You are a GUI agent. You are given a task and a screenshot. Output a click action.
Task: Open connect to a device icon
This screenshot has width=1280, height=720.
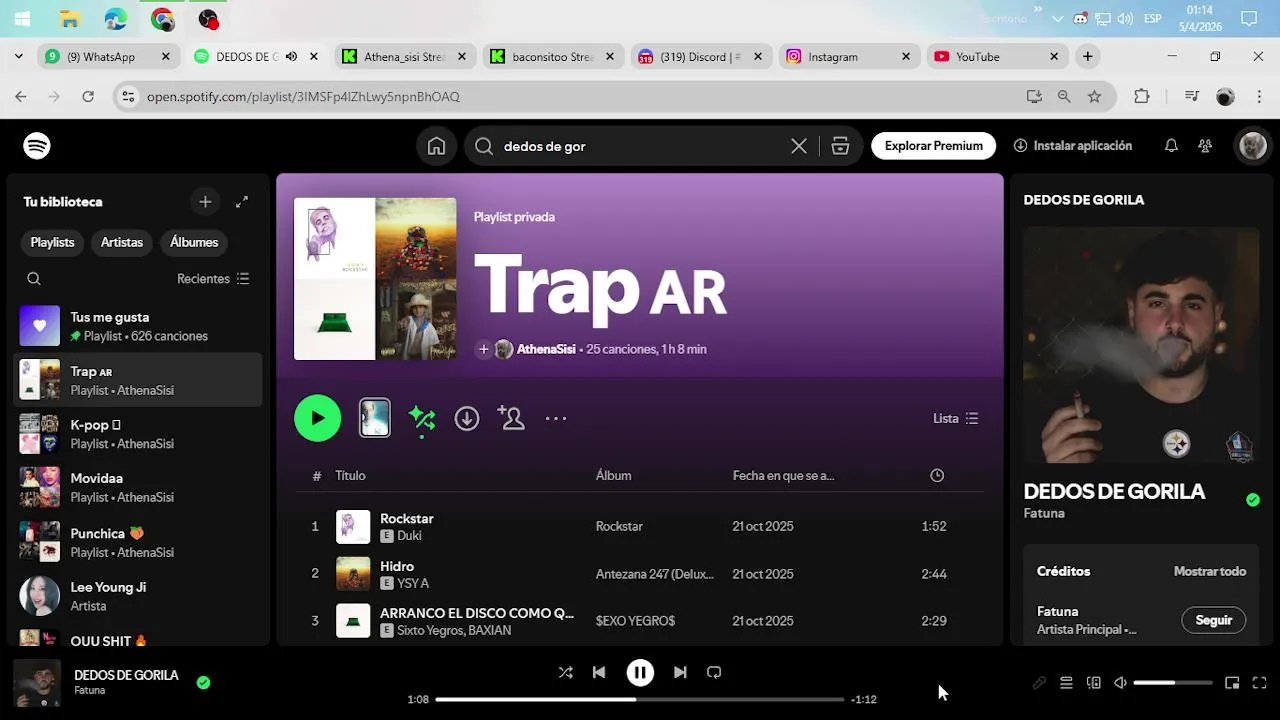(x=1093, y=683)
